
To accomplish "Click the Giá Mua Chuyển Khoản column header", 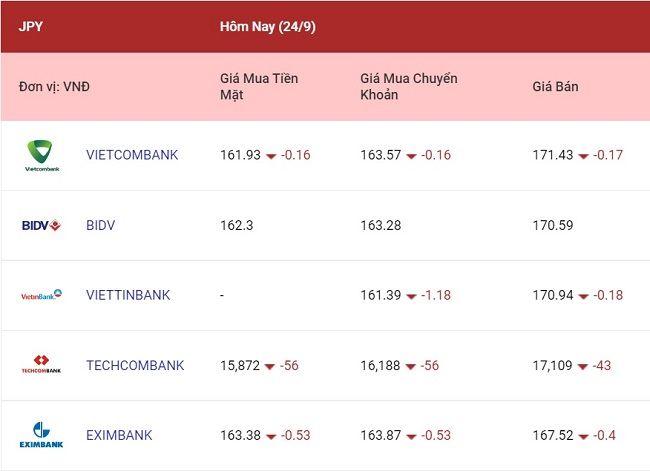I will pos(409,87).
